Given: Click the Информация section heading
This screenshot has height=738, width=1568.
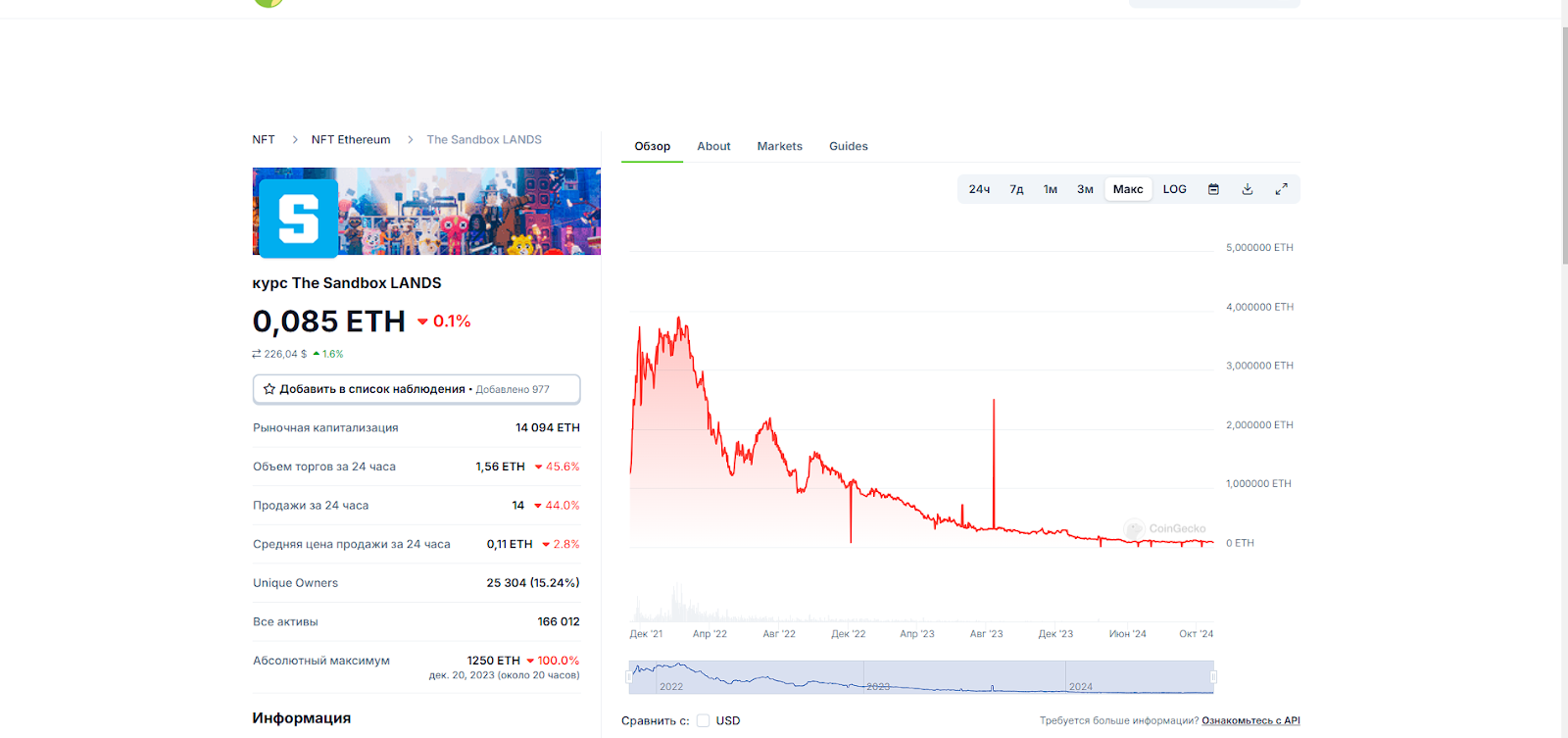Looking at the screenshot, I should pyautogui.click(x=302, y=718).
